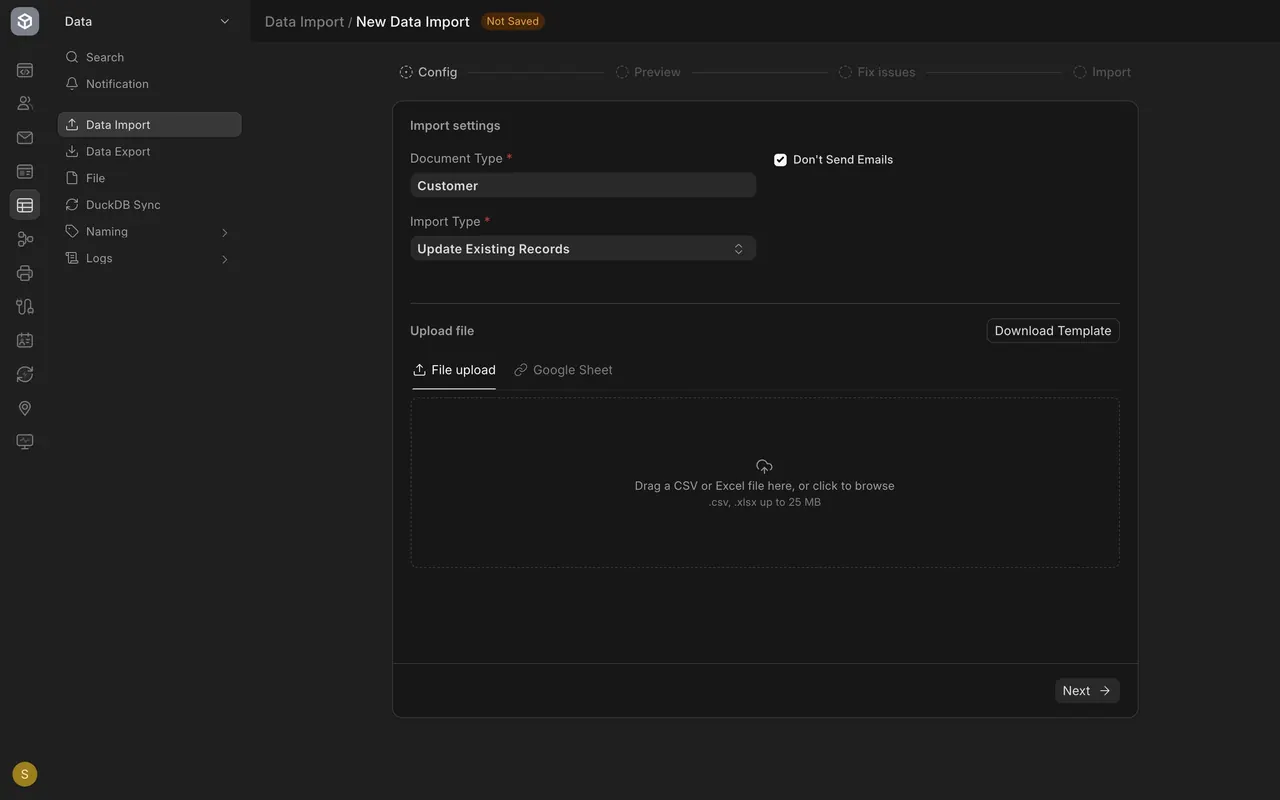Screen dimensions: 1280x800
Task: Toggle the Don't Send Emails checkbox
Action: 780,159
